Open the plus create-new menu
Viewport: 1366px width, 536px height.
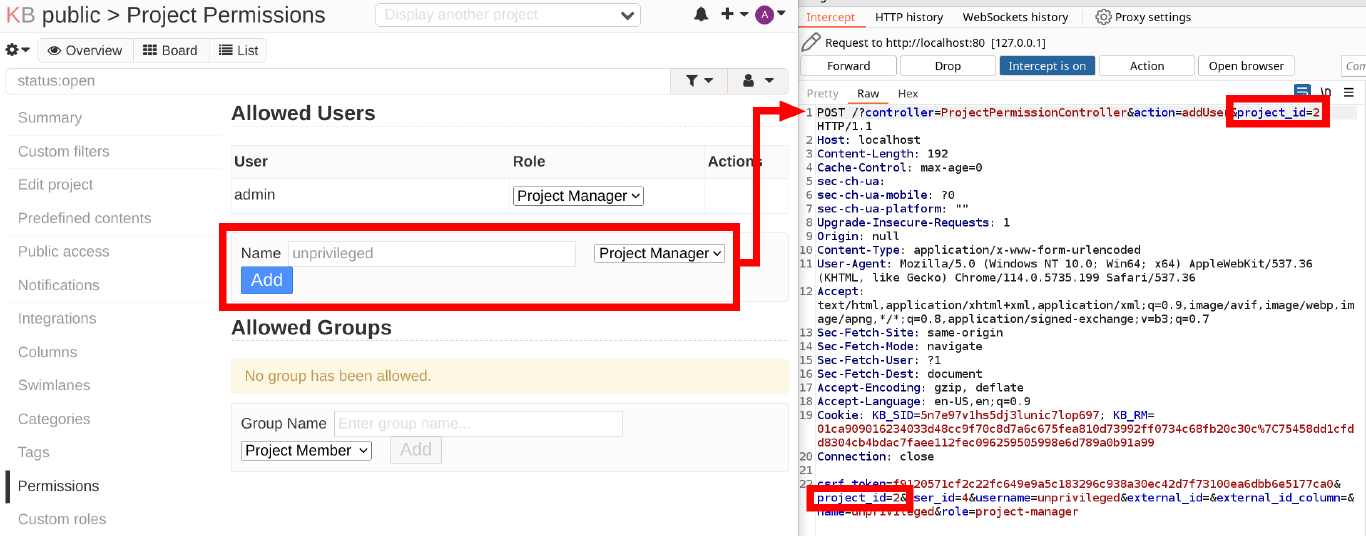(734, 14)
